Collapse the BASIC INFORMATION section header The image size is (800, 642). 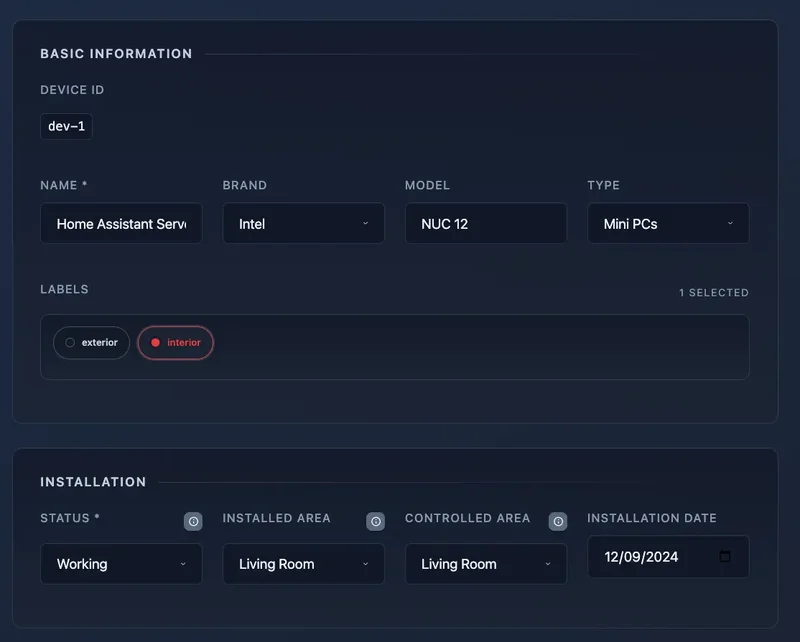click(116, 54)
